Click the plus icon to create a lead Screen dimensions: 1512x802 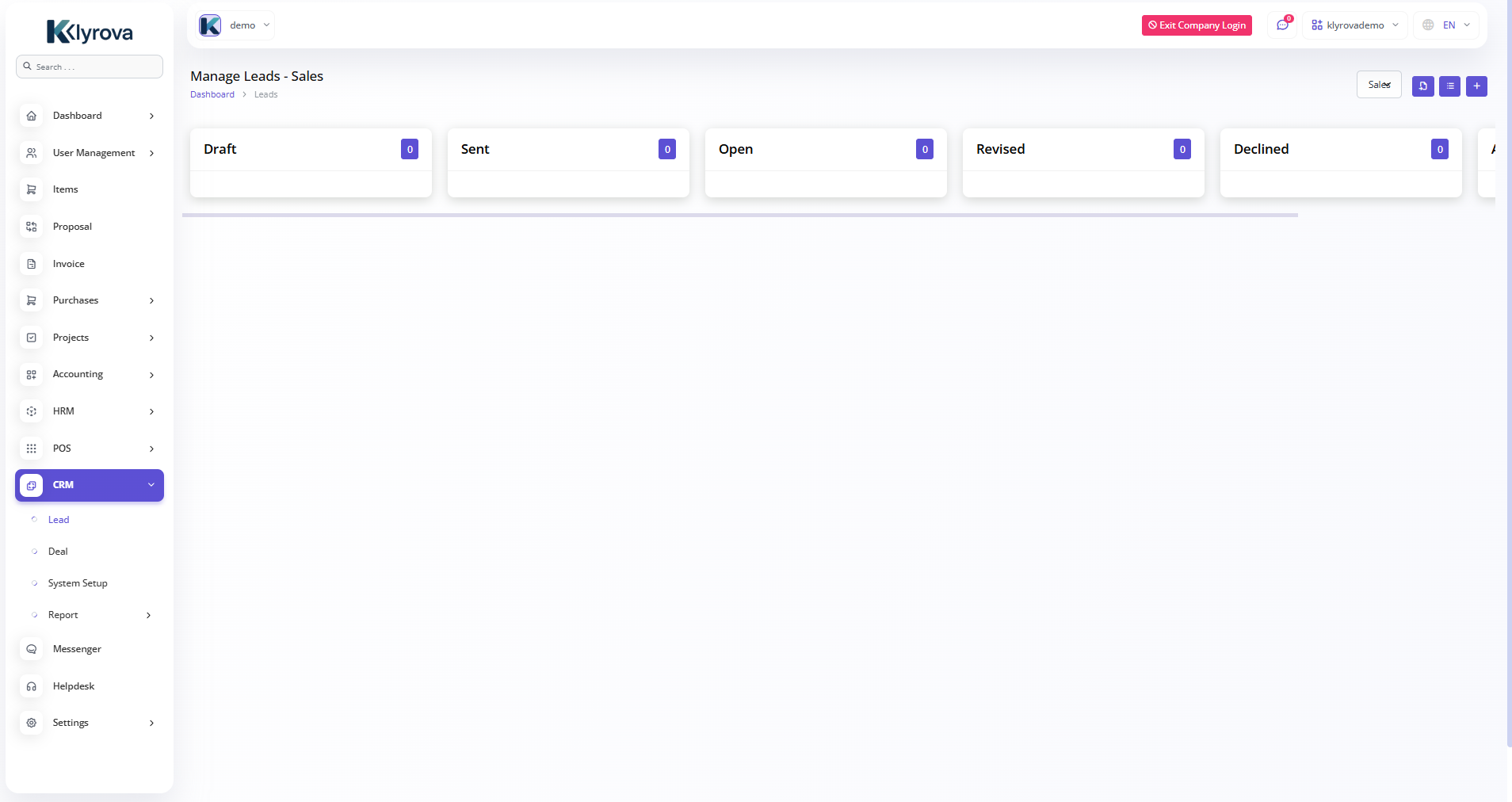coord(1476,86)
